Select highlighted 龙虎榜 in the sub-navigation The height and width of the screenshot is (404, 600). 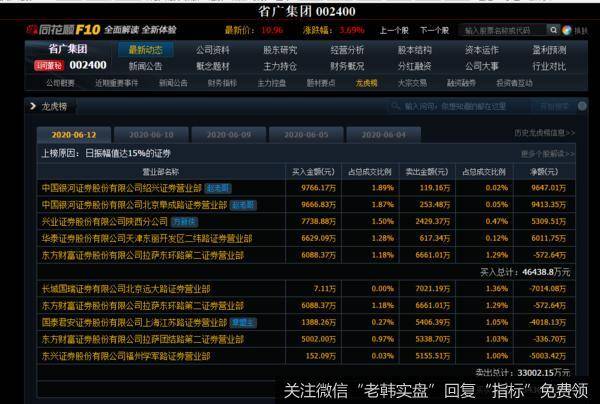[367, 83]
